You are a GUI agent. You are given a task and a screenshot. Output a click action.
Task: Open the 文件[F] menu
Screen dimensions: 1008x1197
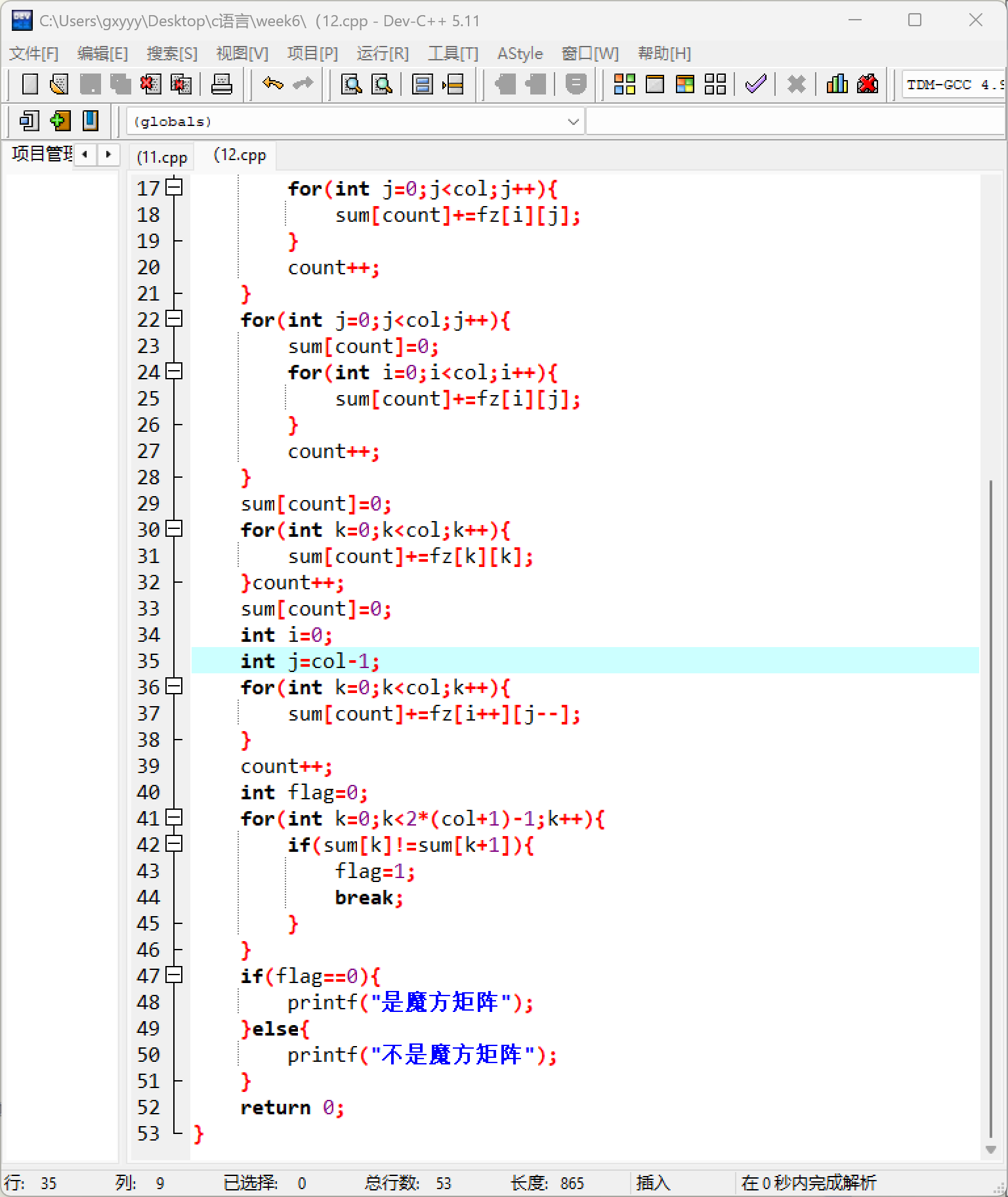pos(33,53)
